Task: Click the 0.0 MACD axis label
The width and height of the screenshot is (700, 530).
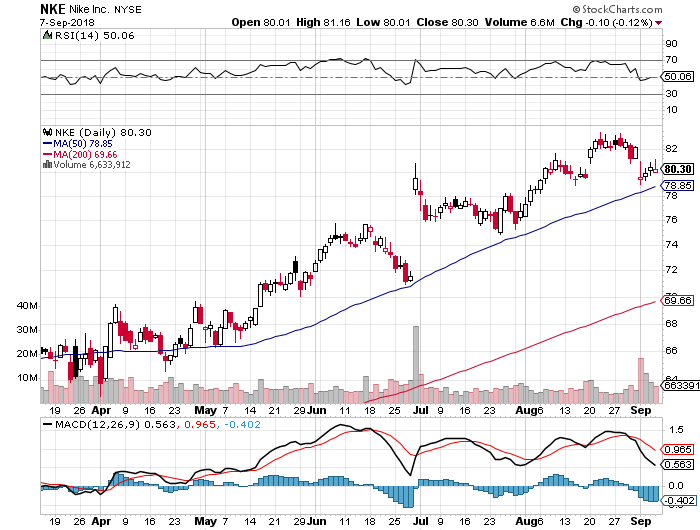Action: (676, 486)
